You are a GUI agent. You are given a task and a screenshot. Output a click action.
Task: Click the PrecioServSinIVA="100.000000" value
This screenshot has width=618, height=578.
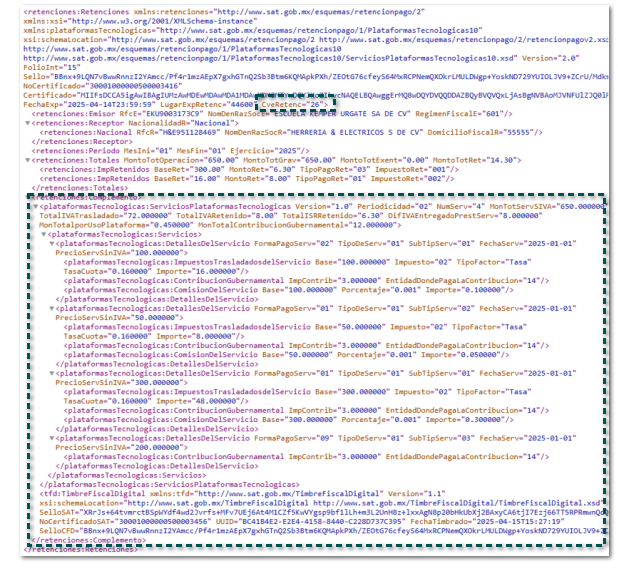click(119, 253)
